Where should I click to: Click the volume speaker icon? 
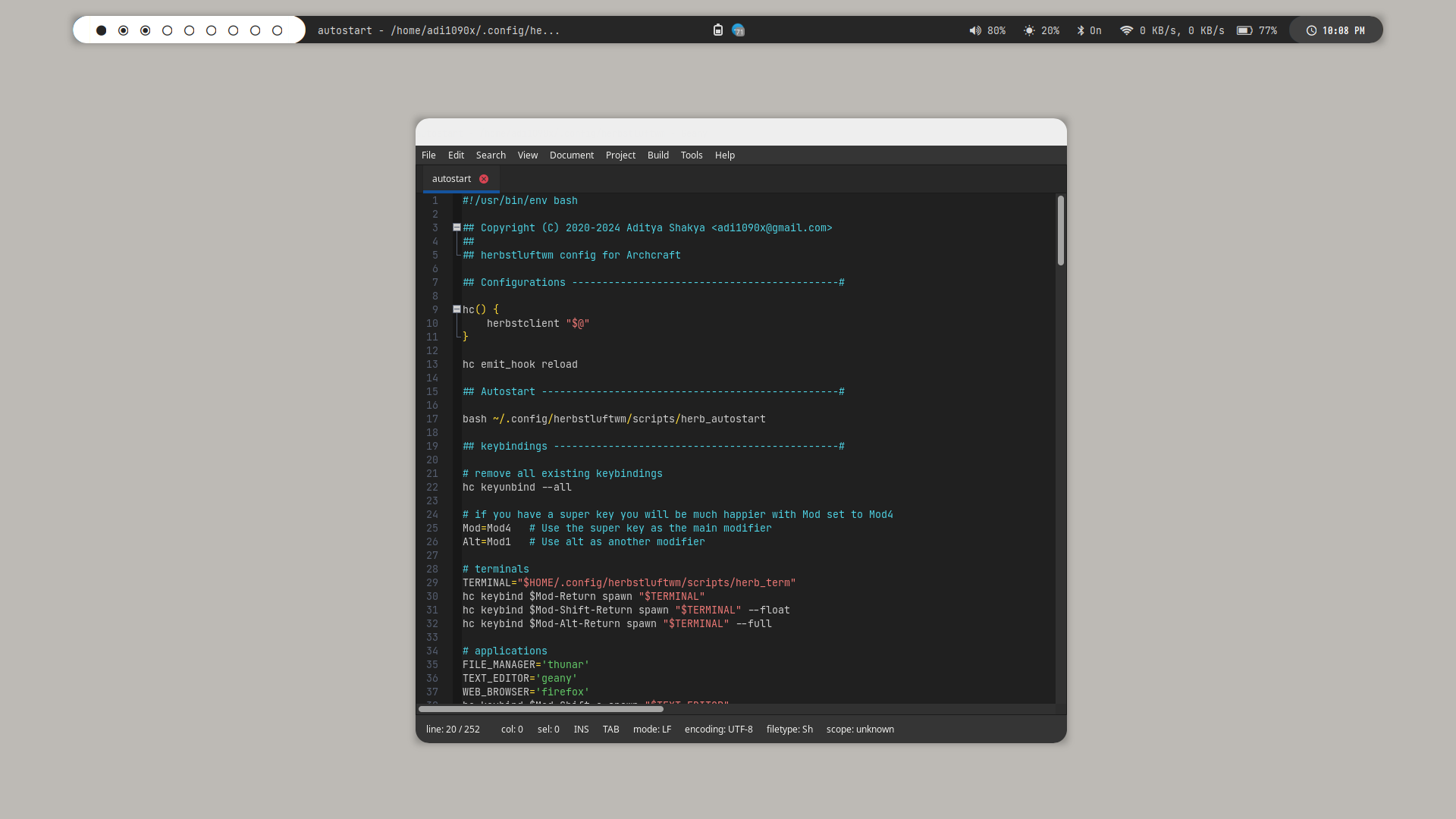coord(975,31)
